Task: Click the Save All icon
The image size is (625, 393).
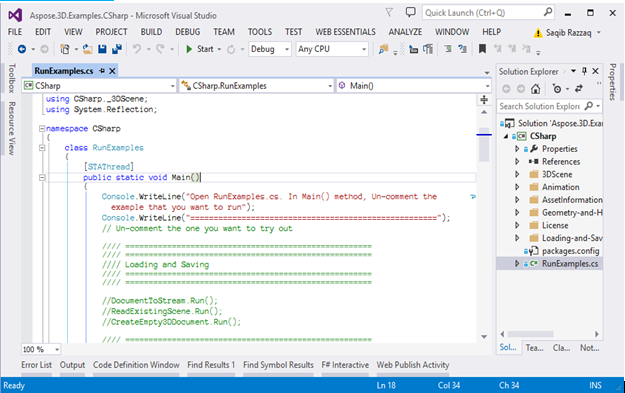Action: pos(117,49)
